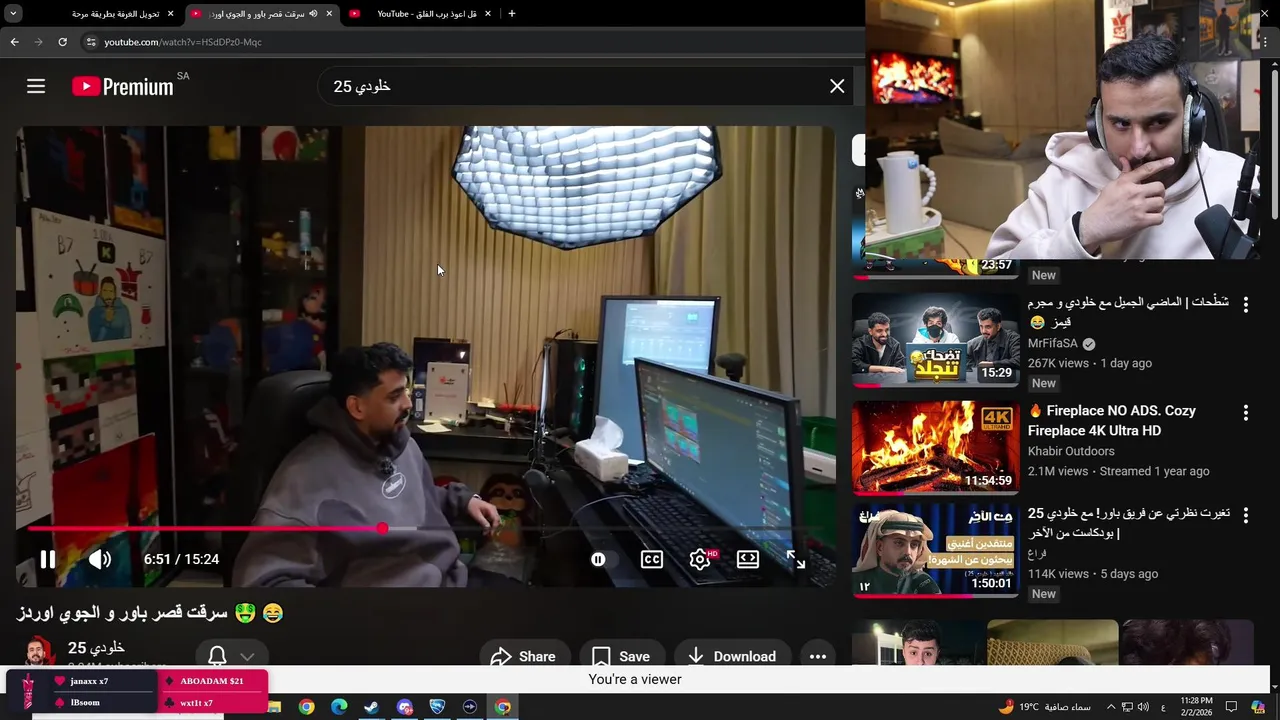Switch to theater mode in the player

point(748,559)
